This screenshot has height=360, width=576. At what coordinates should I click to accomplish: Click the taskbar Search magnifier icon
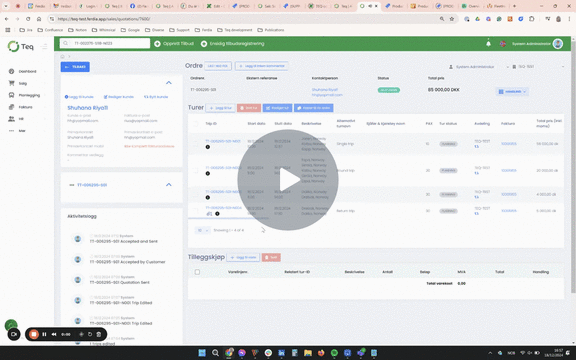point(215,353)
